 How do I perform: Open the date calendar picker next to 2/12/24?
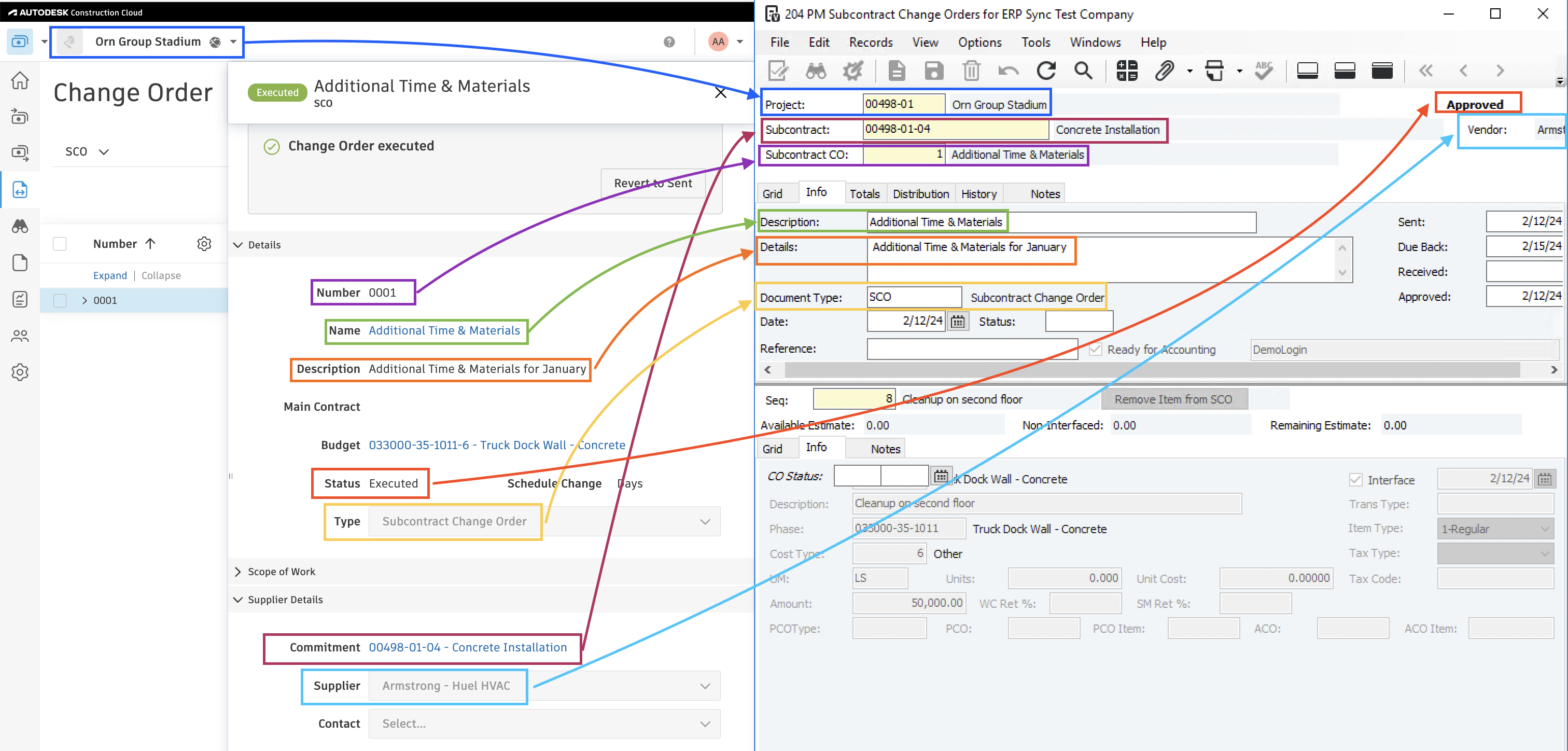(x=958, y=322)
